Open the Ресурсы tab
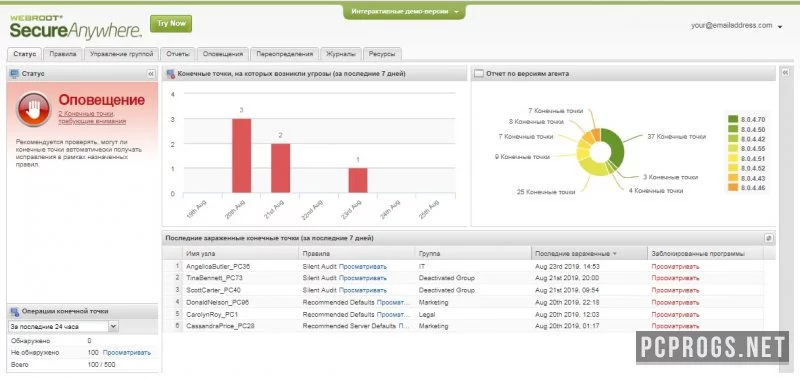800x379 pixels. [382, 54]
